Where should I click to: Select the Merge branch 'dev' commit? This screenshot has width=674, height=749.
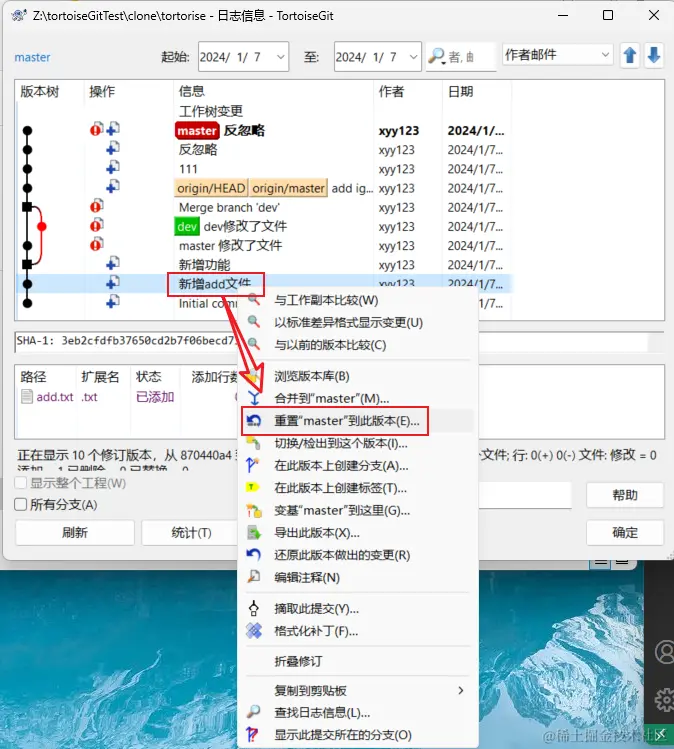click(263, 207)
